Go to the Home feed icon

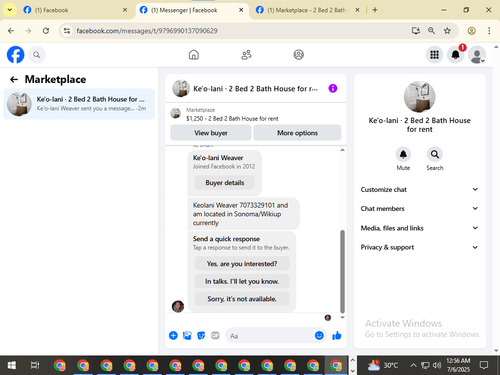[x=194, y=55]
